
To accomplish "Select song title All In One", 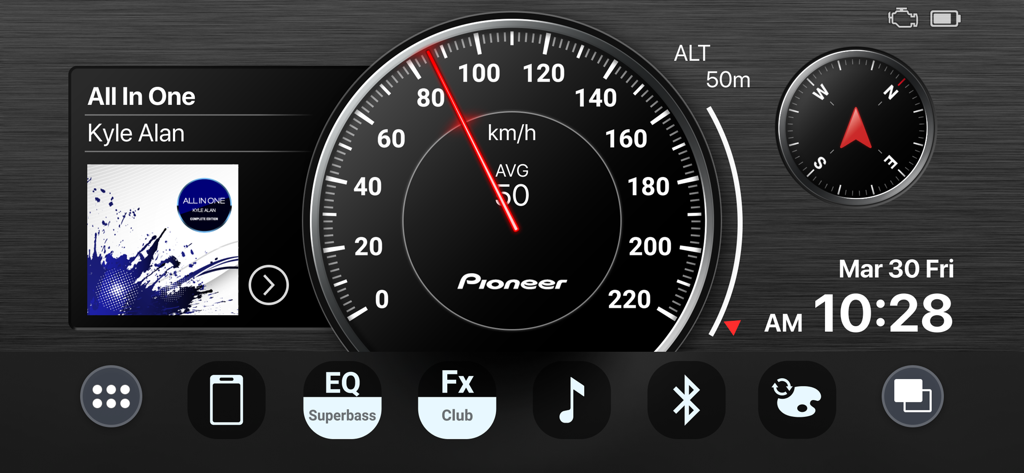I will pos(141,97).
